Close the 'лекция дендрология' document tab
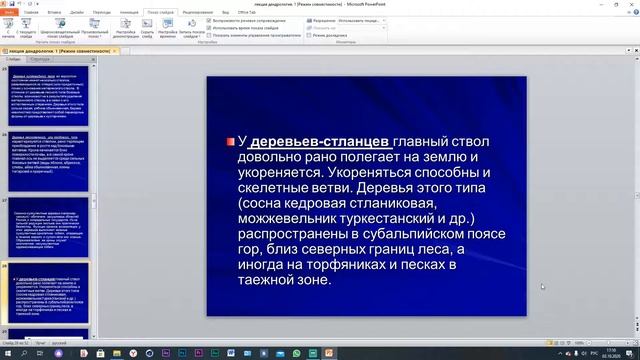This screenshot has width=640, height=360. click(115, 51)
